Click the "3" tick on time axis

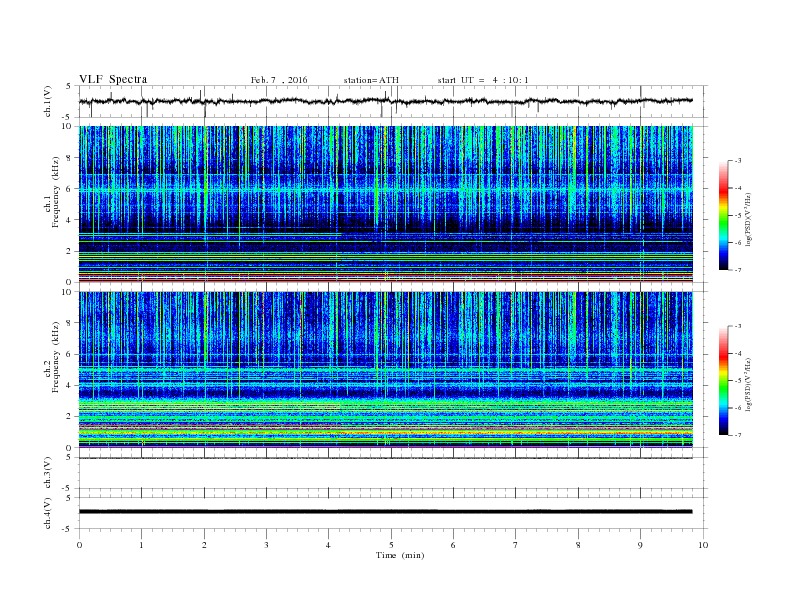tap(266, 545)
